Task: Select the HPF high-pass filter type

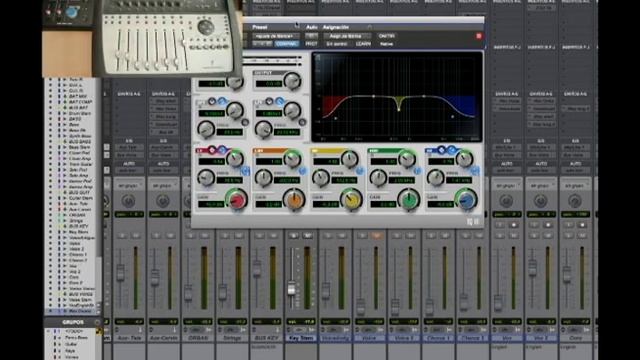Action: (x=222, y=101)
